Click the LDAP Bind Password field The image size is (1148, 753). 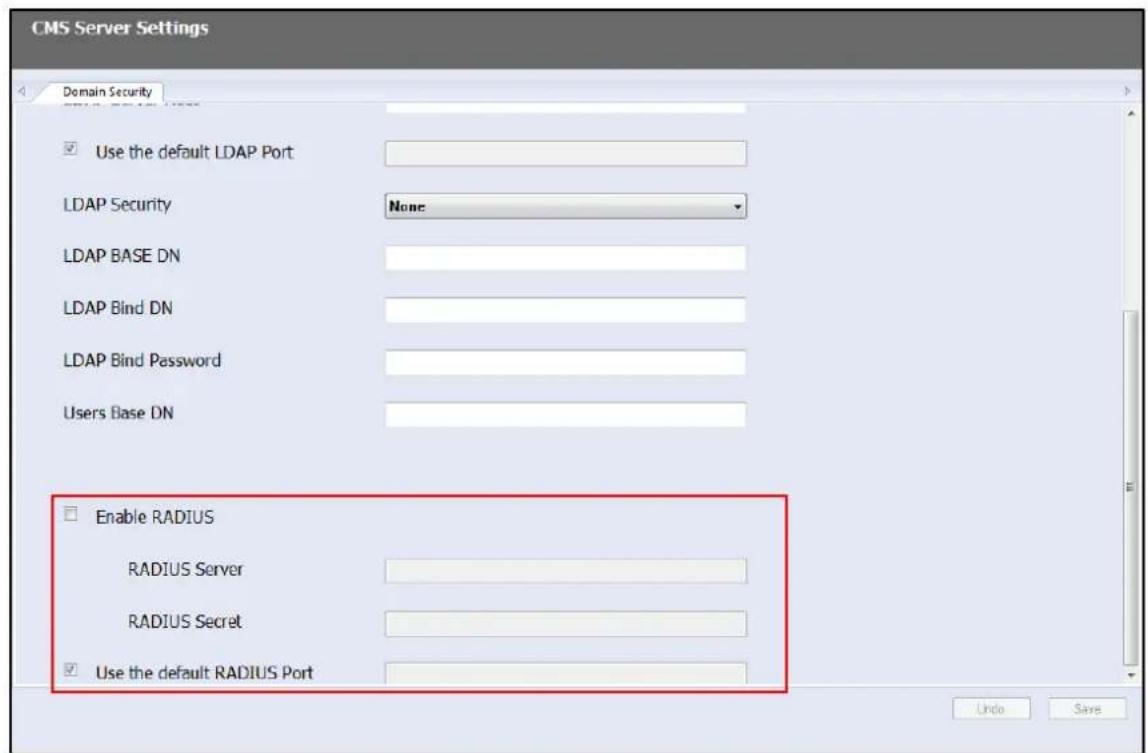[x=566, y=363]
